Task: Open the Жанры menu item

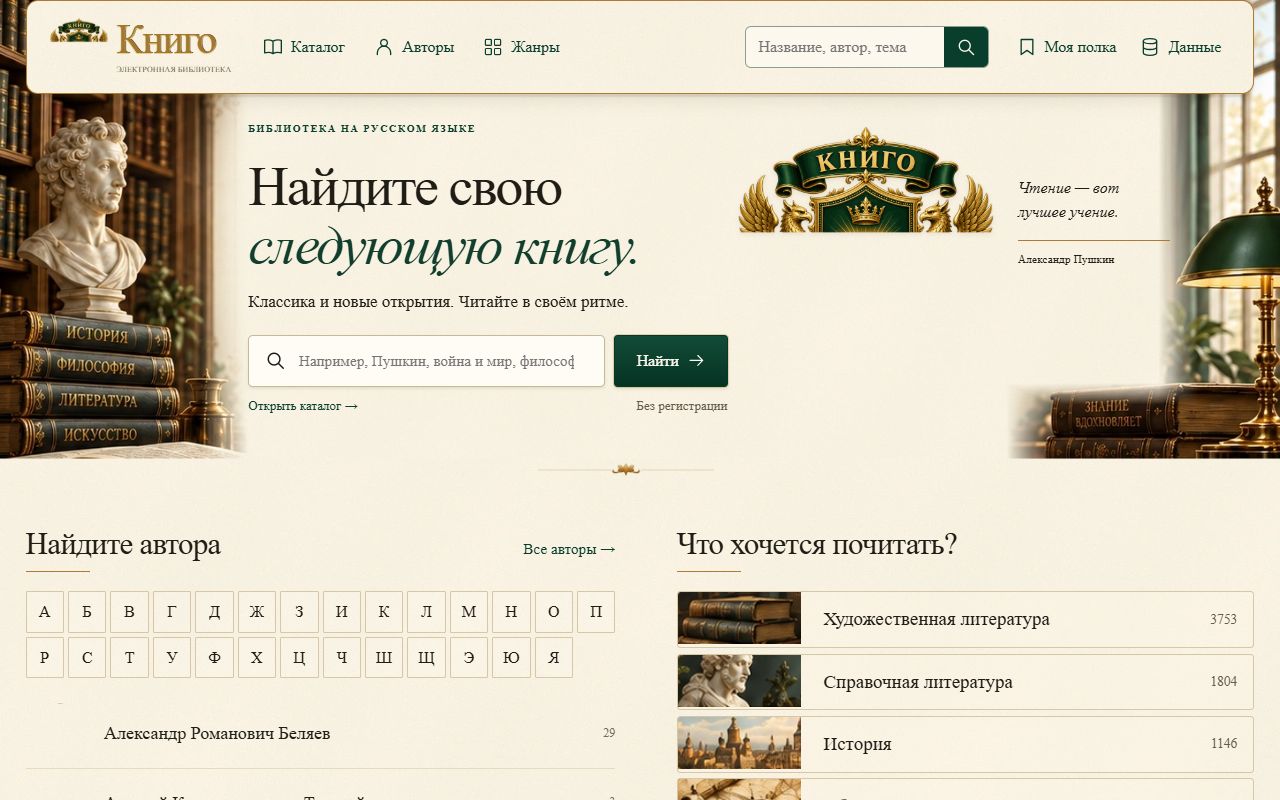Action: click(521, 47)
